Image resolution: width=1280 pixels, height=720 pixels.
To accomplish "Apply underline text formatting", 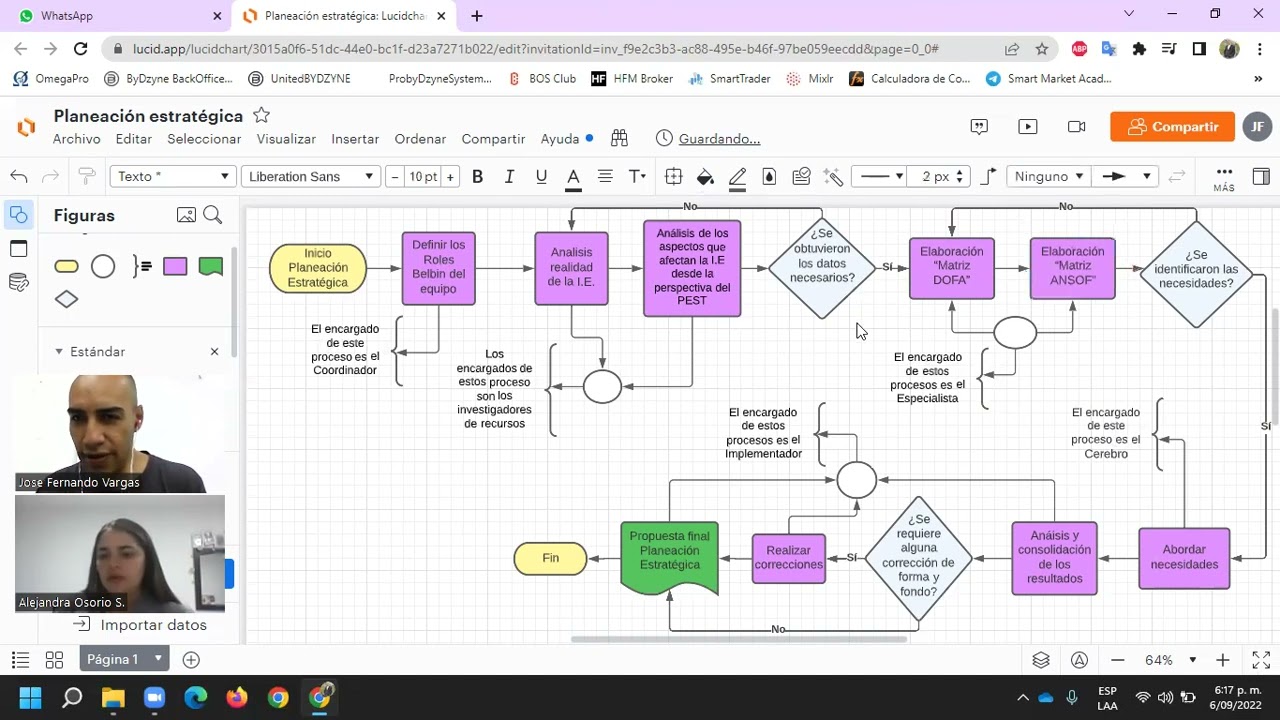I will pos(541,177).
